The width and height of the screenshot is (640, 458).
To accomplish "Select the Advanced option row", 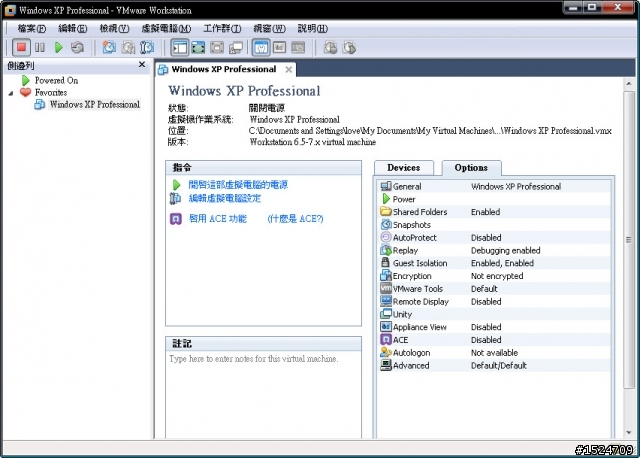I will (x=493, y=365).
